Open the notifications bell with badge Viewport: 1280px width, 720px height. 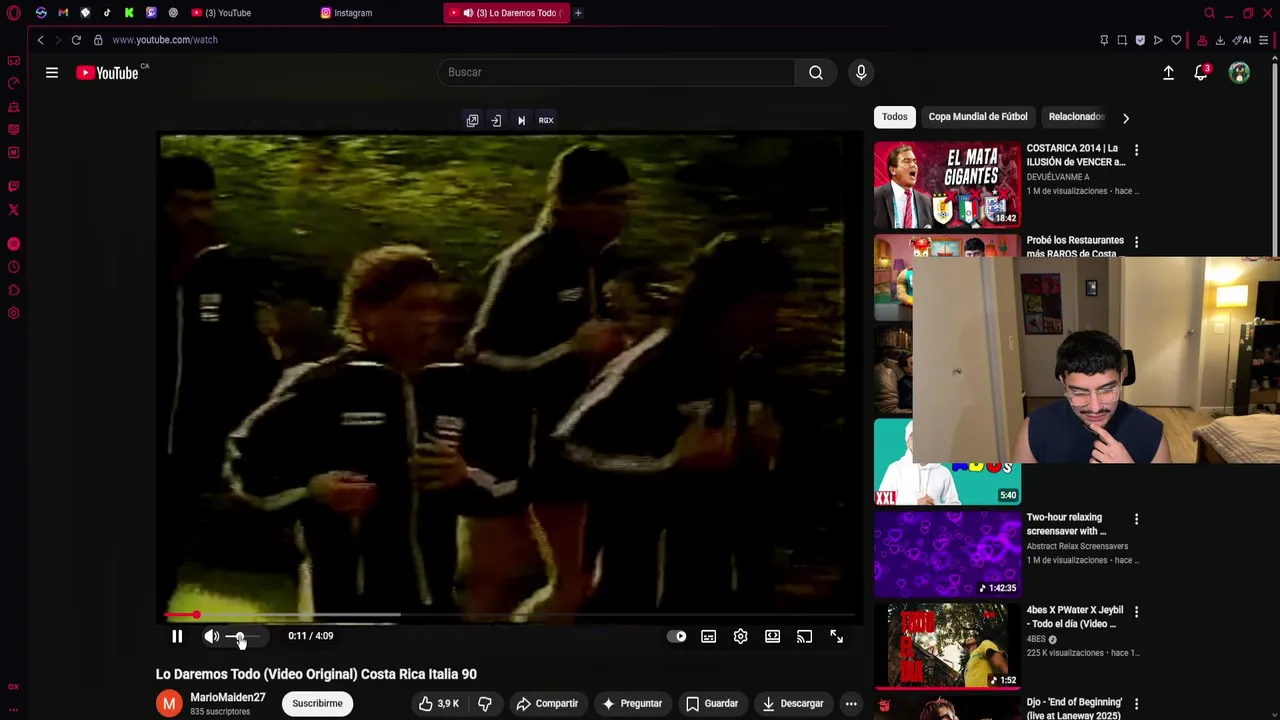(x=1202, y=72)
